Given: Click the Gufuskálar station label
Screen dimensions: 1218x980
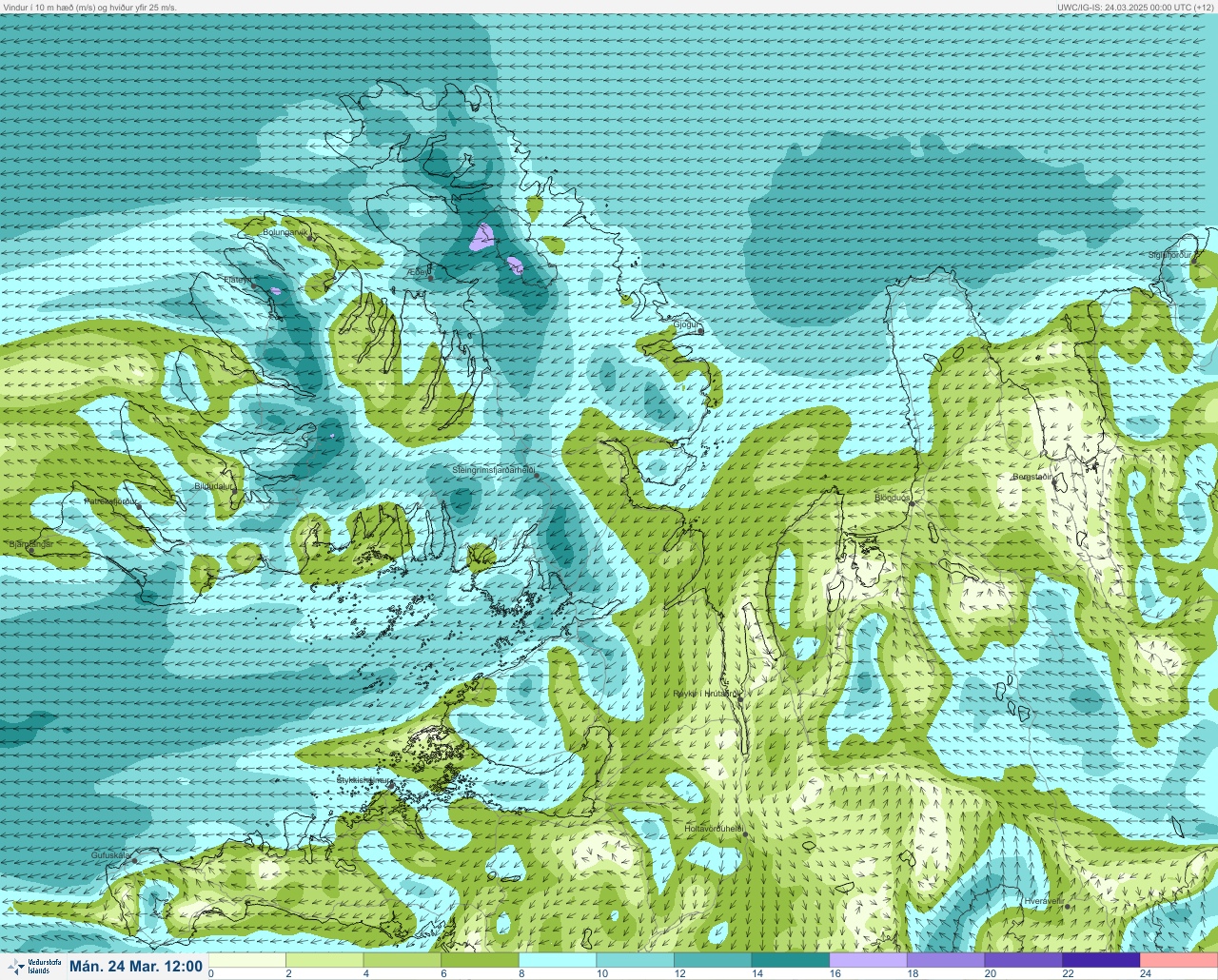Looking at the screenshot, I should pos(110,855).
